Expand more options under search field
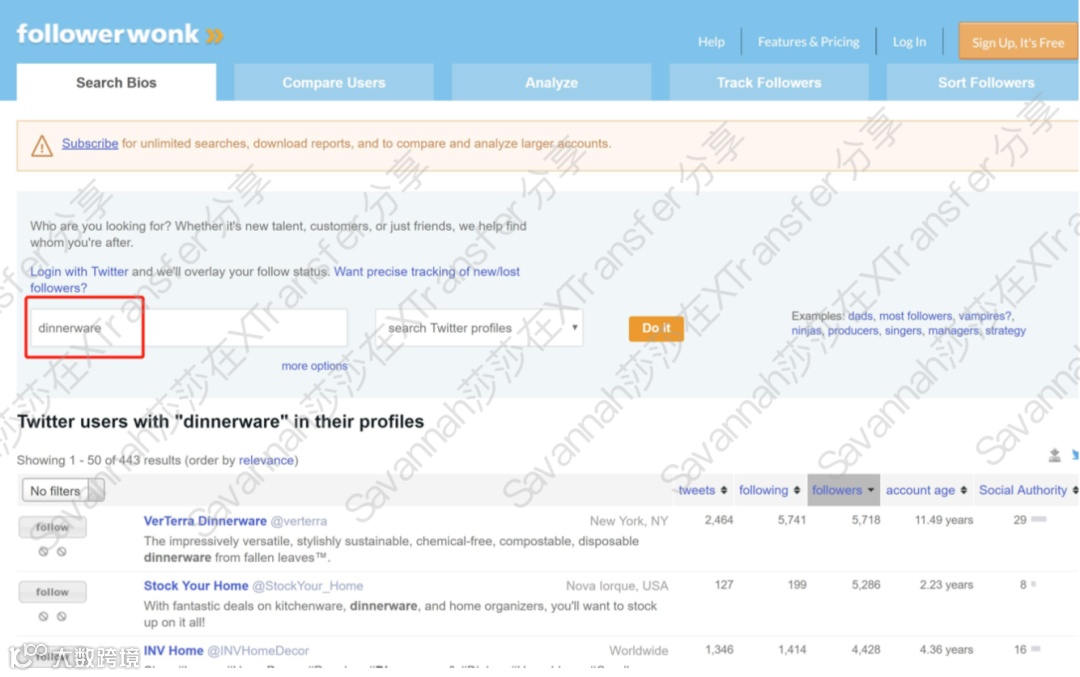 [314, 366]
